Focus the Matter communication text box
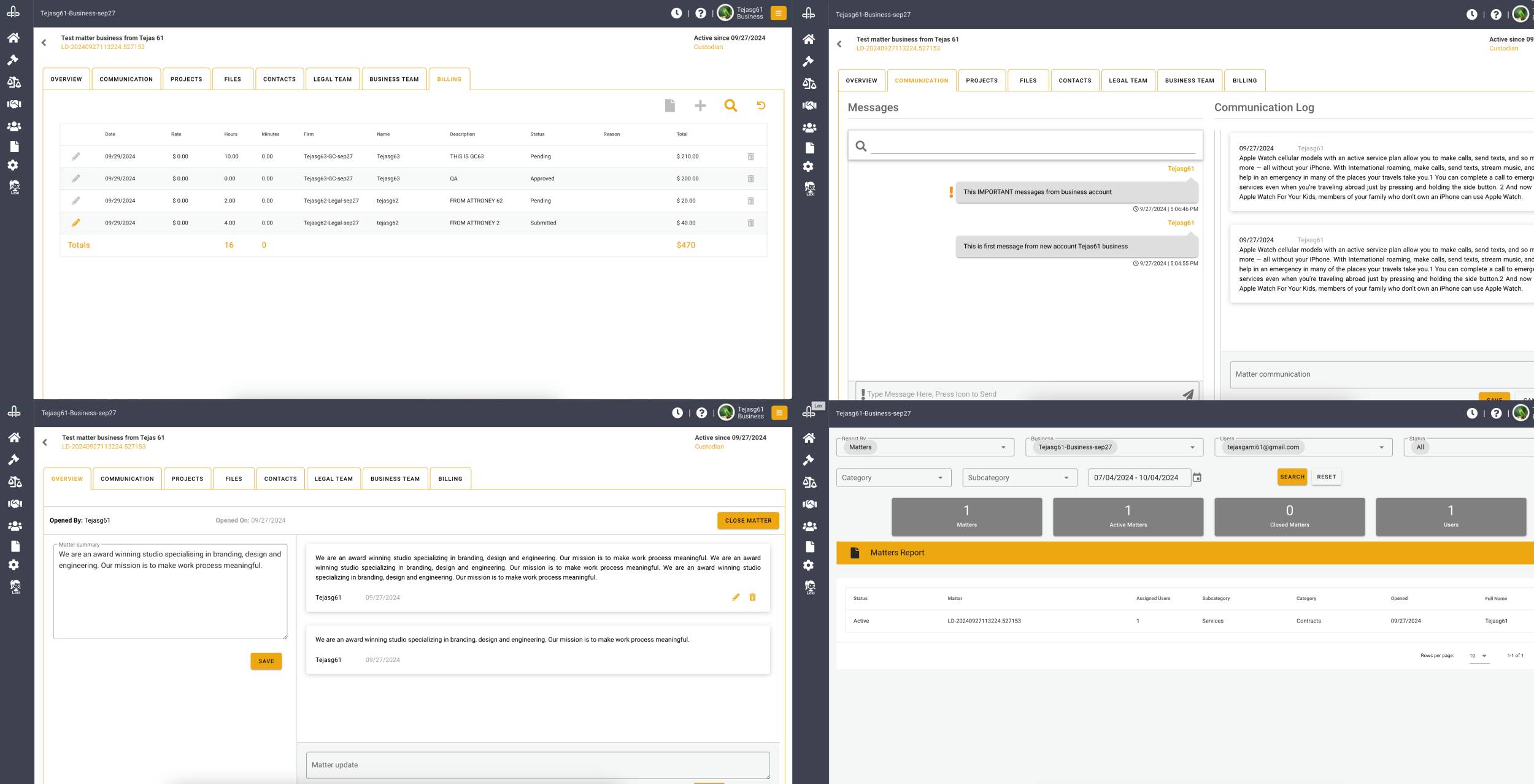This screenshot has width=1534, height=784. coord(1382,374)
